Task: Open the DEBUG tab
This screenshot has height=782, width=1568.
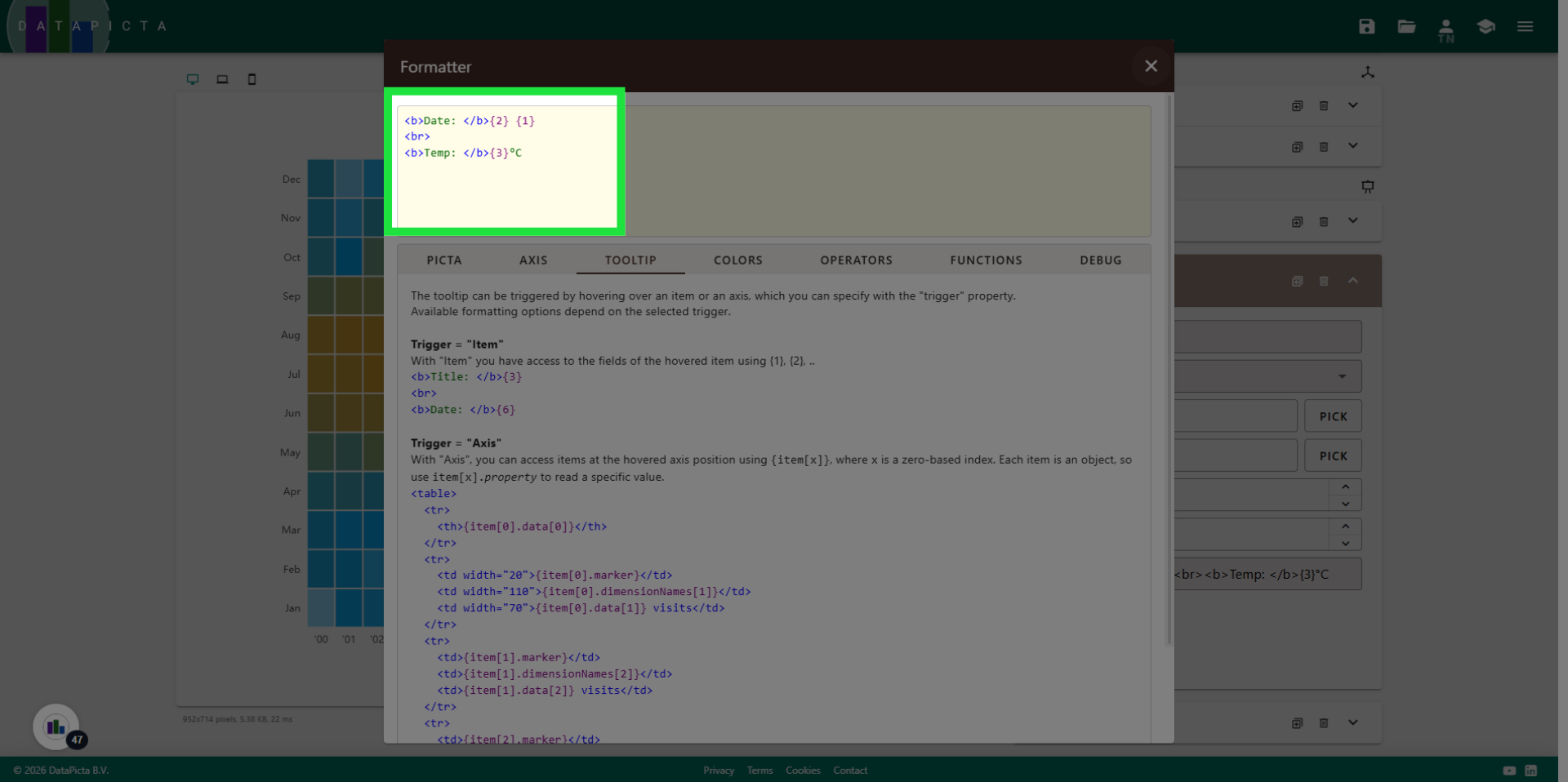Action: tap(1100, 260)
